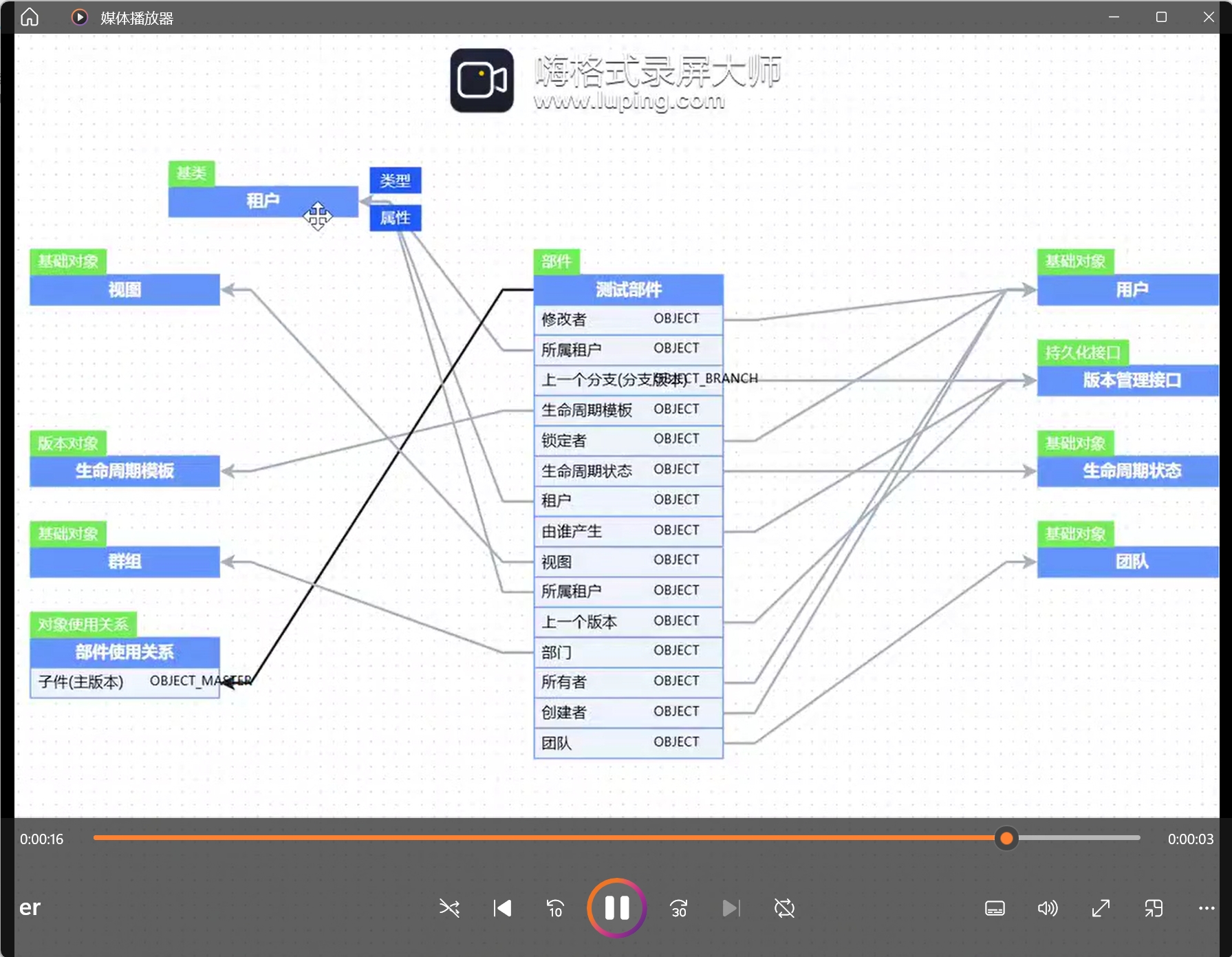Click the elapsed time 0:00:16

click(x=42, y=839)
